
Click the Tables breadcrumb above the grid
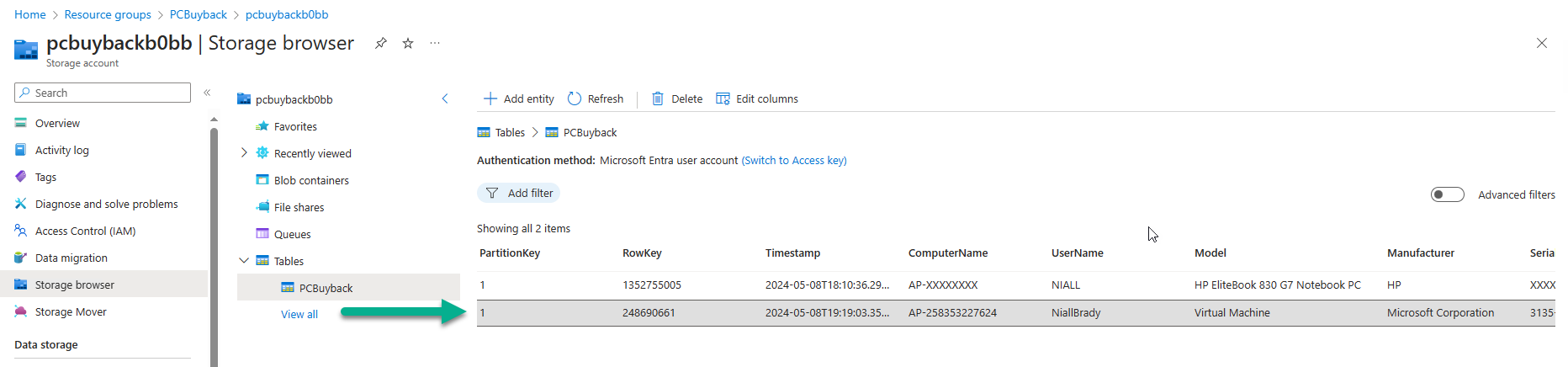[510, 132]
